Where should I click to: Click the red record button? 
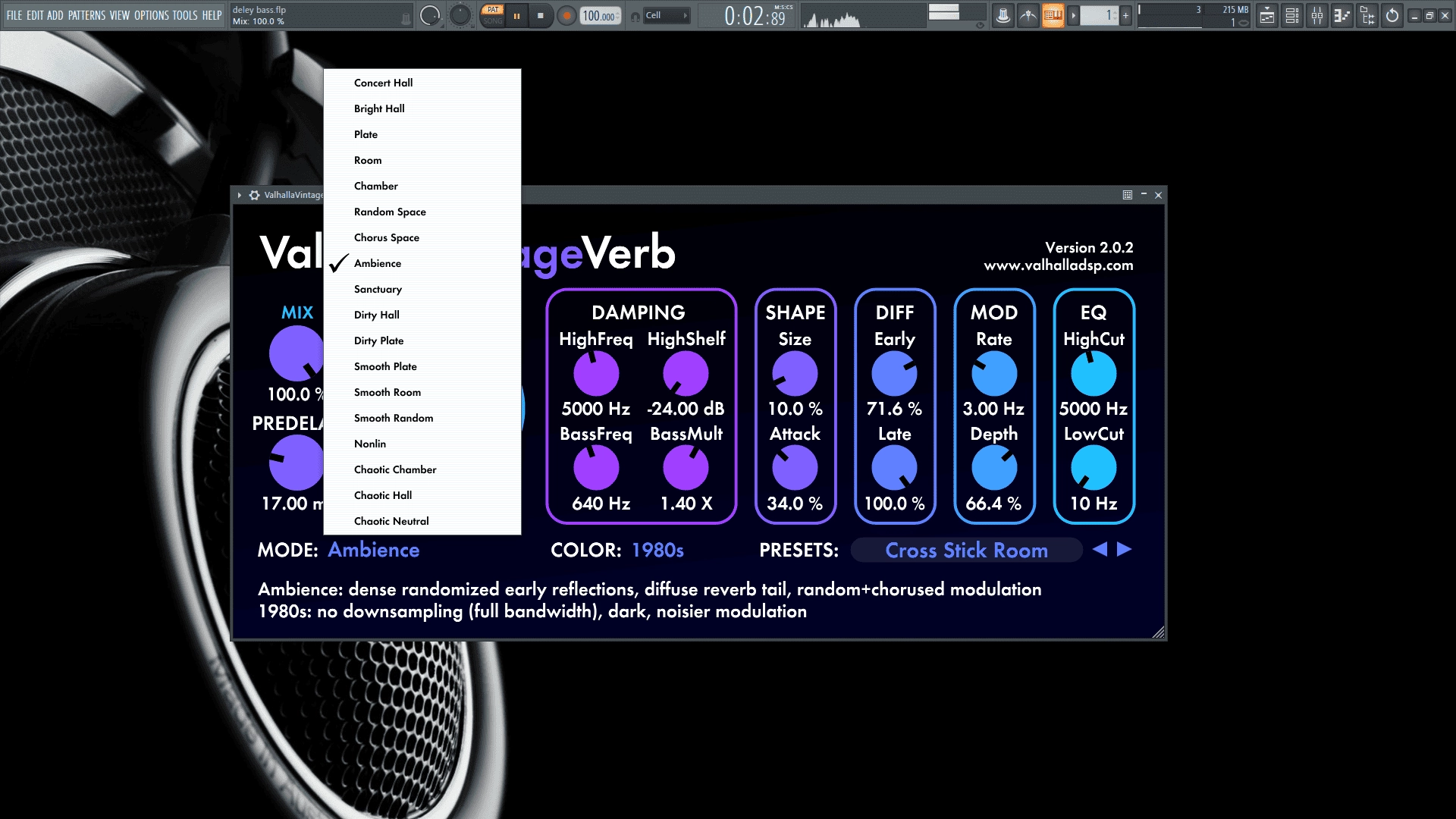(566, 15)
